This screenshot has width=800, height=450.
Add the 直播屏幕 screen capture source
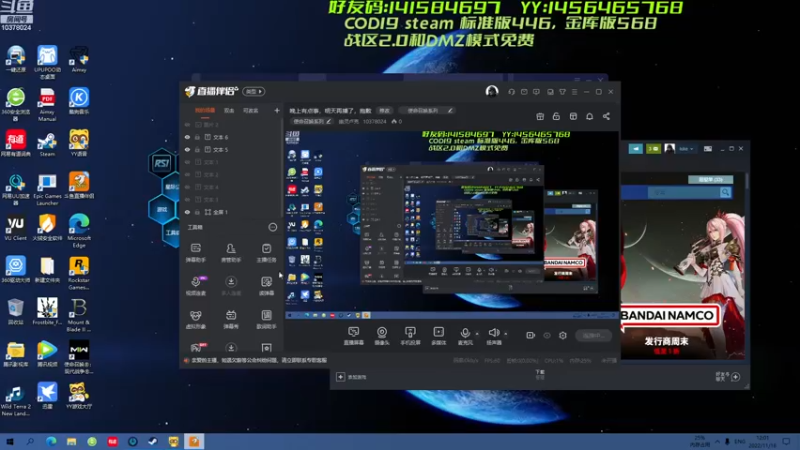(x=354, y=336)
